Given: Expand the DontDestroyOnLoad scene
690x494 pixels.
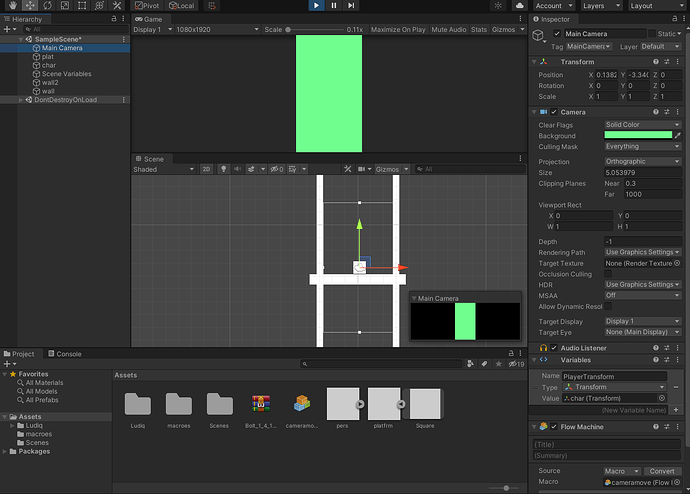Looking at the screenshot, I should pyautogui.click(x=22, y=100).
